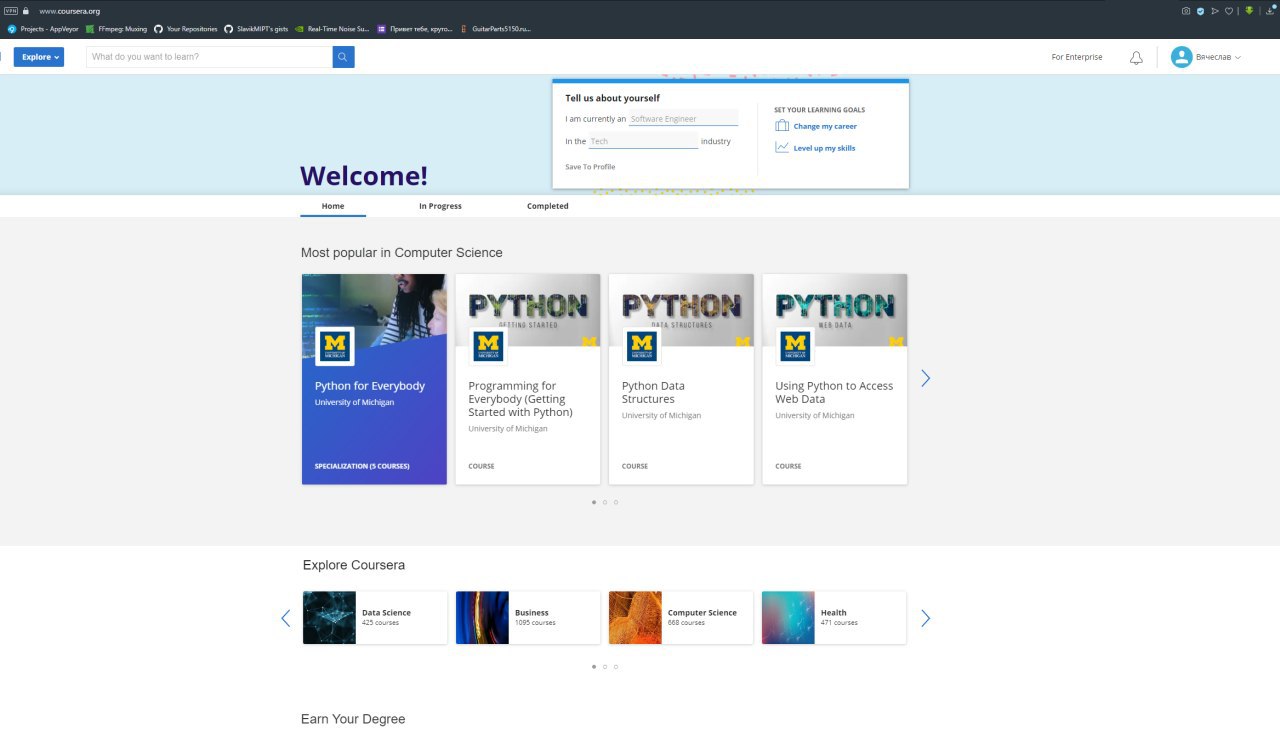Click the For Enterprise link
The width and height of the screenshot is (1280, 735).
pyautogui.click(x=1077, y=57)
